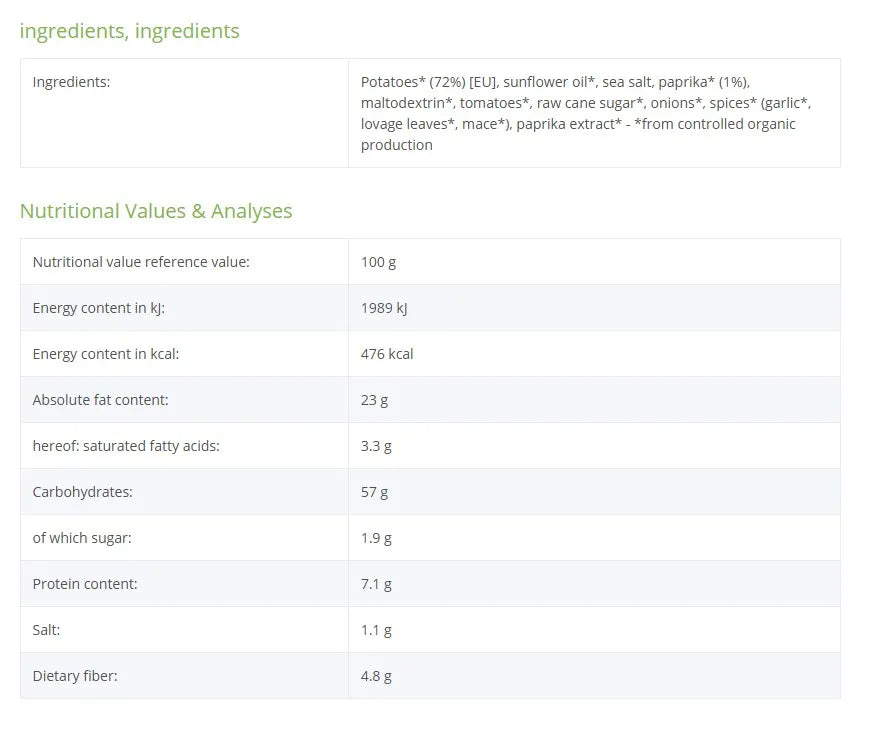Click the '57 g' carbohydrates value
The image size is (869, 730).
pos(375,492)
